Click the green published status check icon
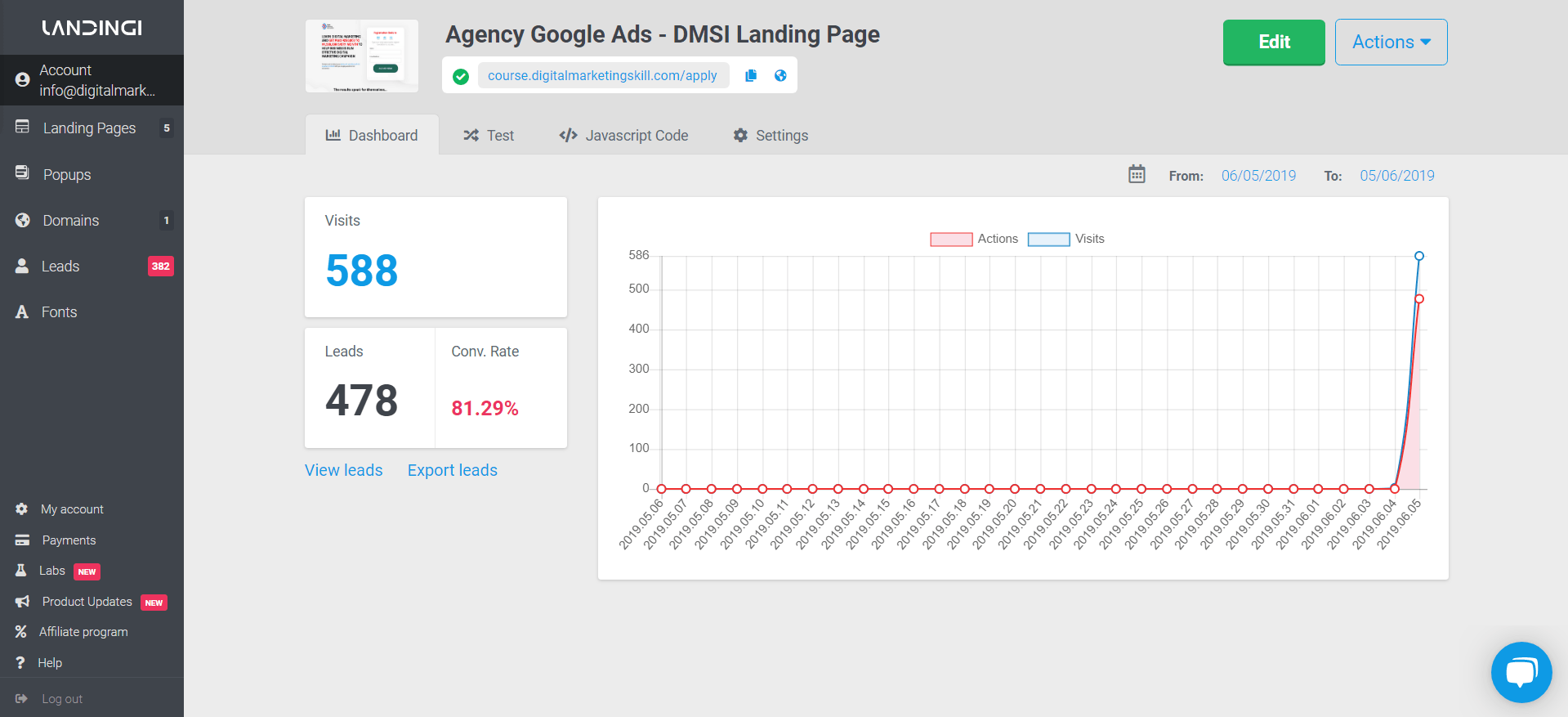Image resolution: width=1568 pixels, height=717 pixels. [x=461, y=76]
